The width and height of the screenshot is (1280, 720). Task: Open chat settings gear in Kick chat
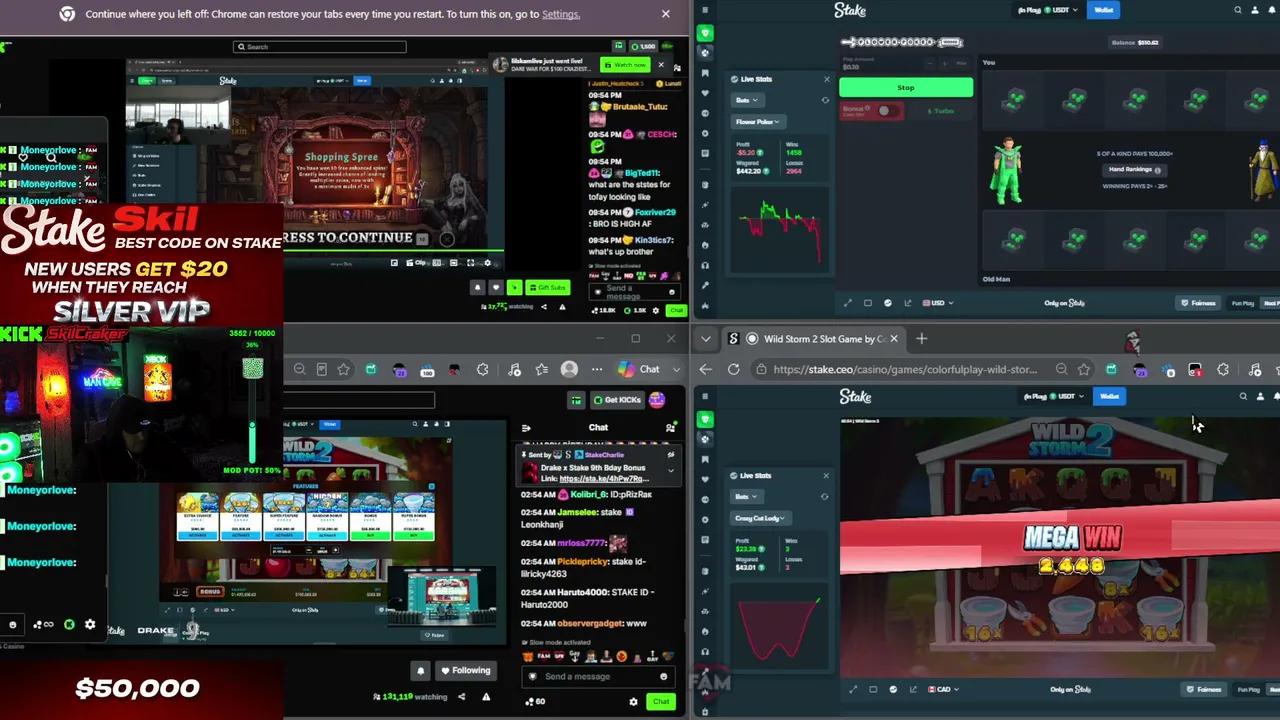[633, 702]
